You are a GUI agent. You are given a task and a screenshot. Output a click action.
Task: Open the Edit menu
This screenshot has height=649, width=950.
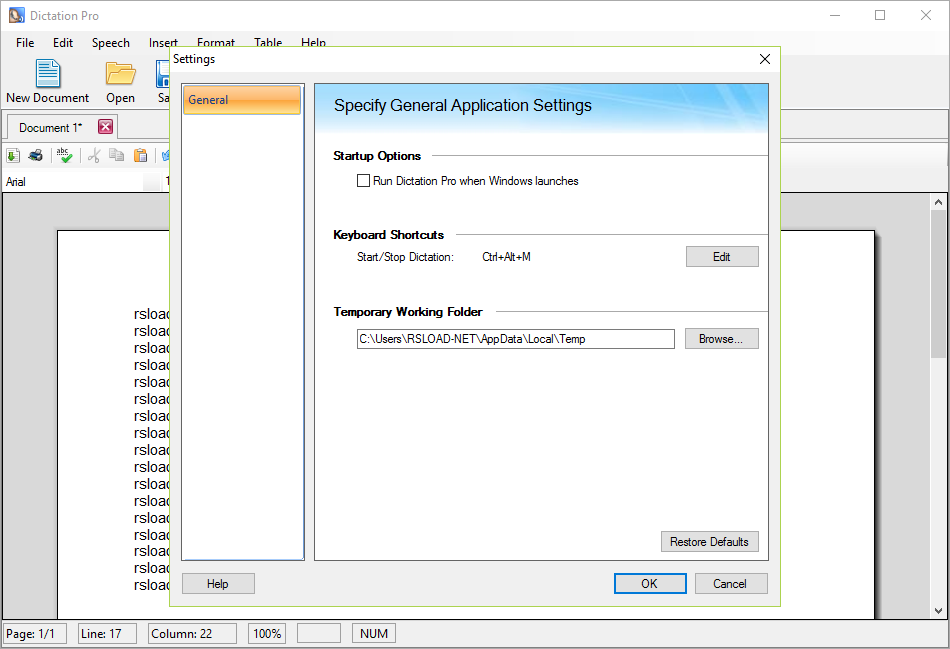(x=62, y=42)
